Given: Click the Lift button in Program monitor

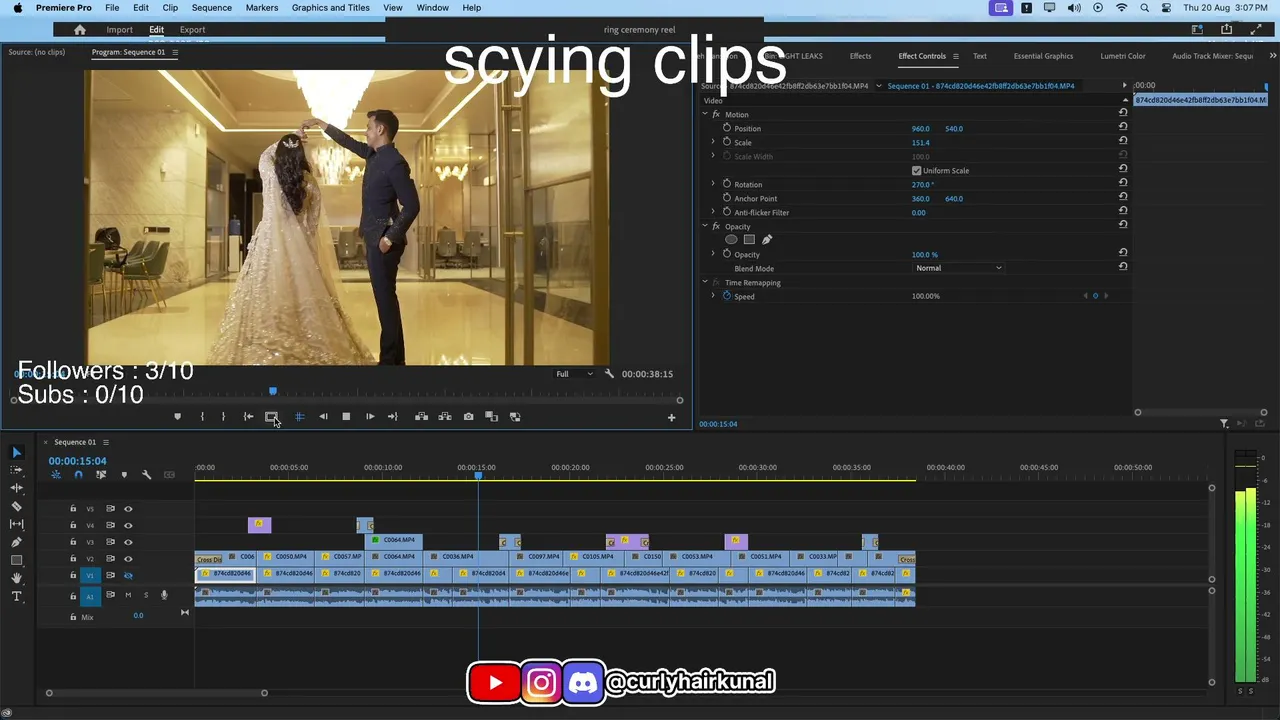Looking at the screenshot, I should tap(421, 417).
